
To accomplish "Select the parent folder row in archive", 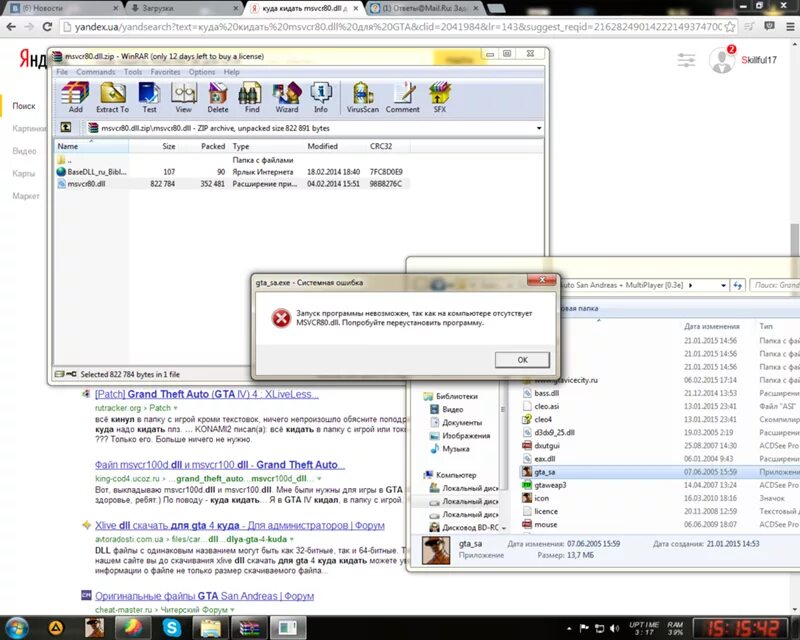I will coord(232,160).
